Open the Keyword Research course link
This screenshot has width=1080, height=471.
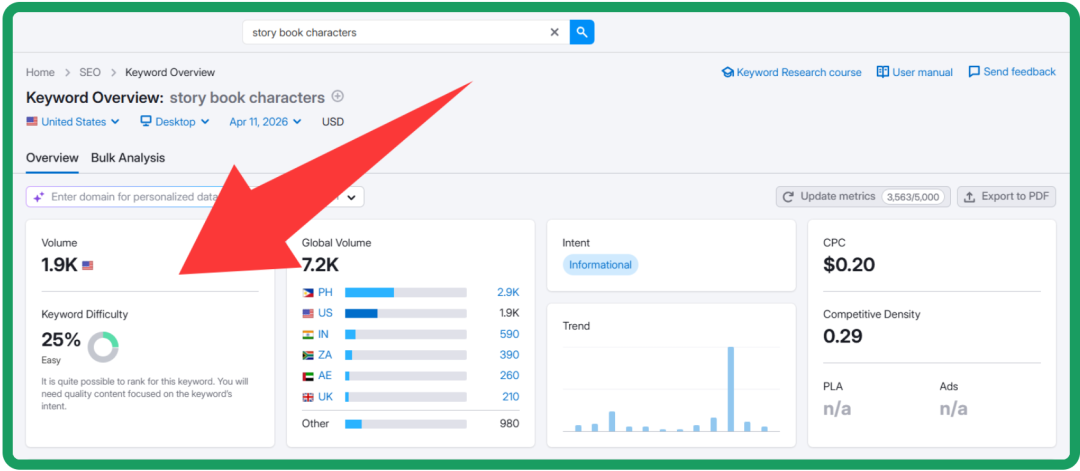click(x=791, y=72)
